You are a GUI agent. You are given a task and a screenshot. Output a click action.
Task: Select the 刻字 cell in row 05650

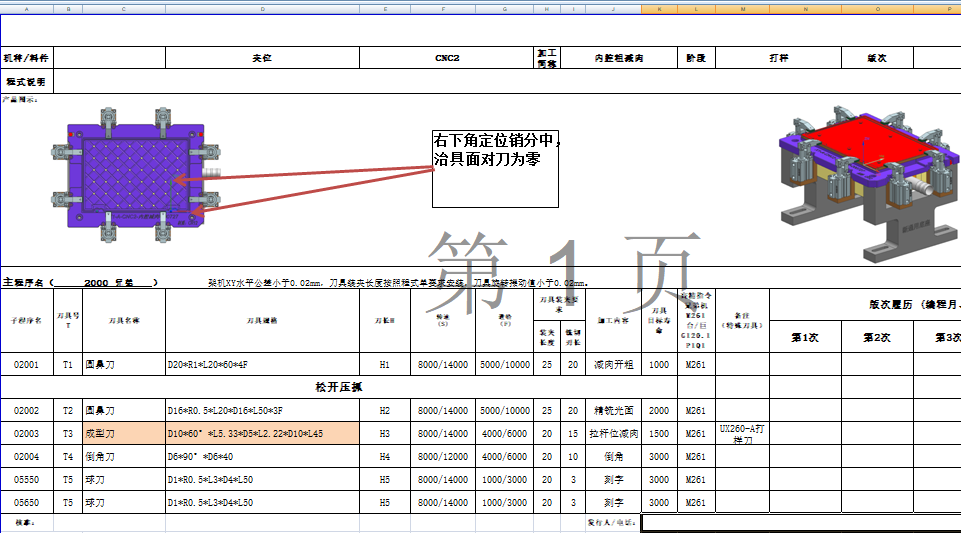pos(613,502)
